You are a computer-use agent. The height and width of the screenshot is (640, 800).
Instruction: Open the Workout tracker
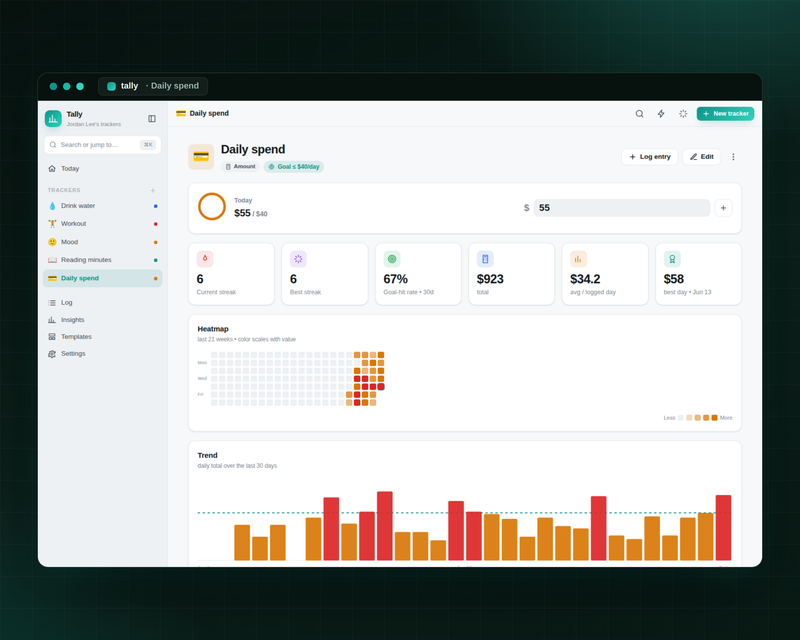pyautogui.click(x=103, y=224)
